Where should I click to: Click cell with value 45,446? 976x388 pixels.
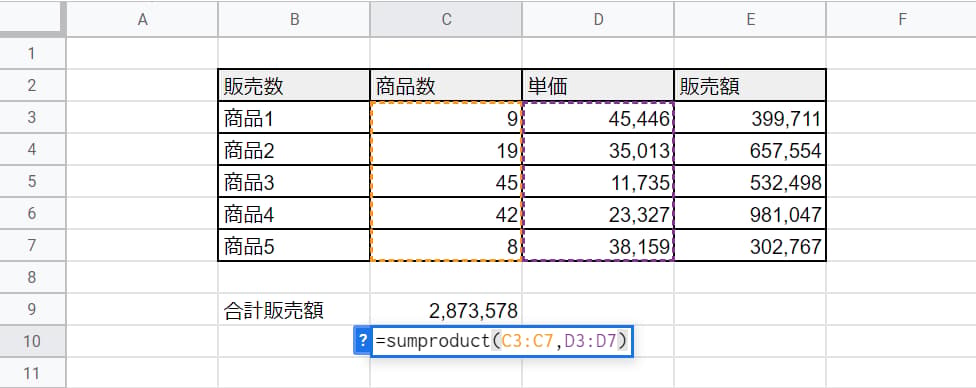tap(598, 118)
